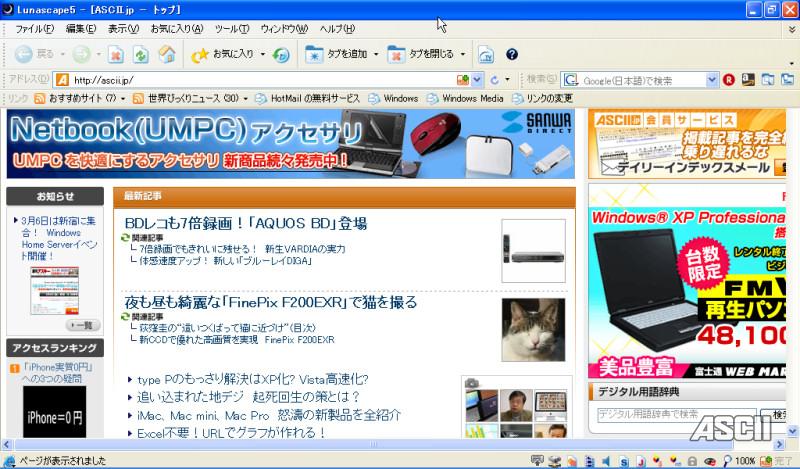The width and height of the screenshot is (800, 469).
Task: Click the address bar refresh arrow icon
Action: click(x=494, y=80)
